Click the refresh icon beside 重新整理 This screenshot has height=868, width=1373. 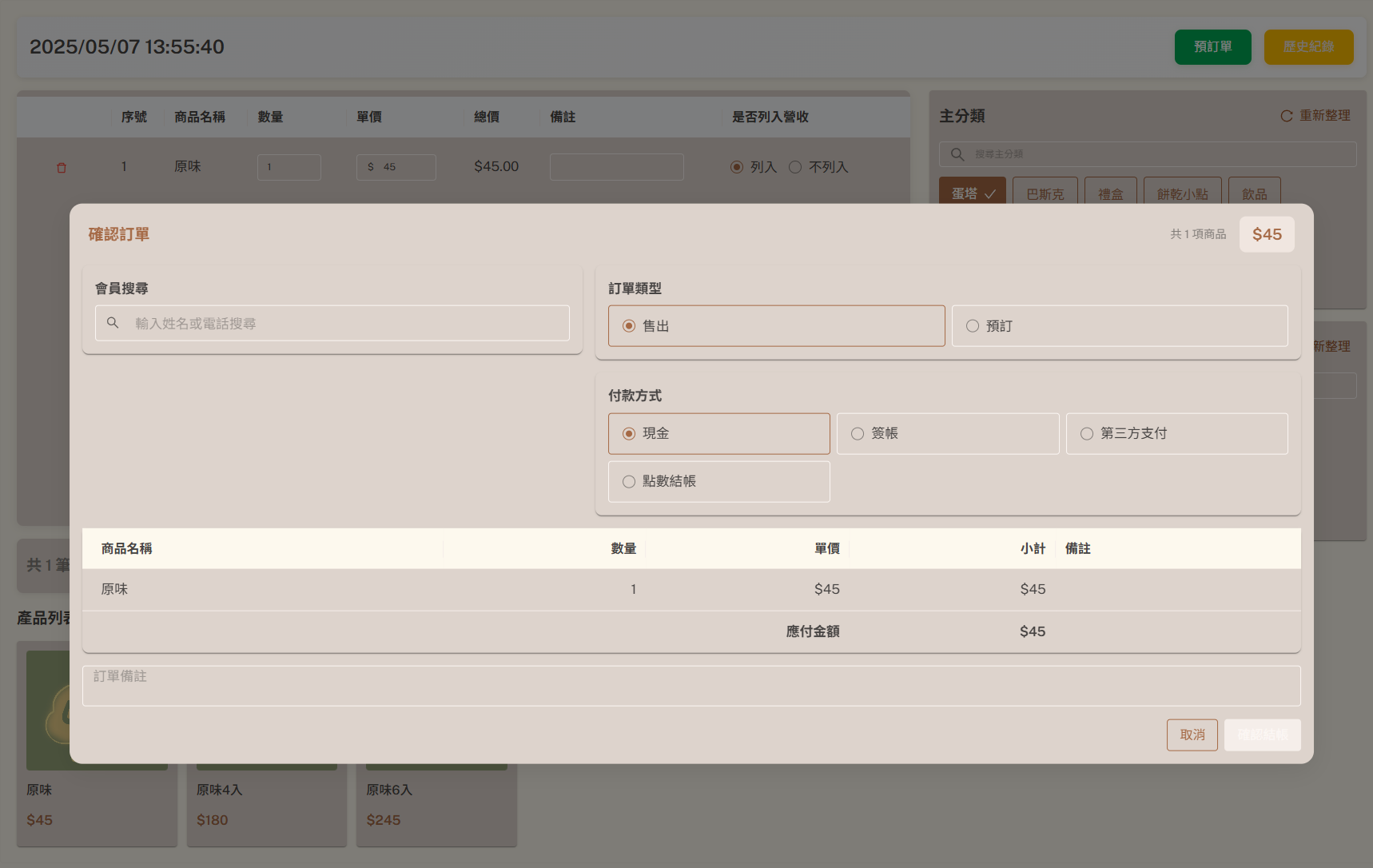click(x=1286, y=116)
